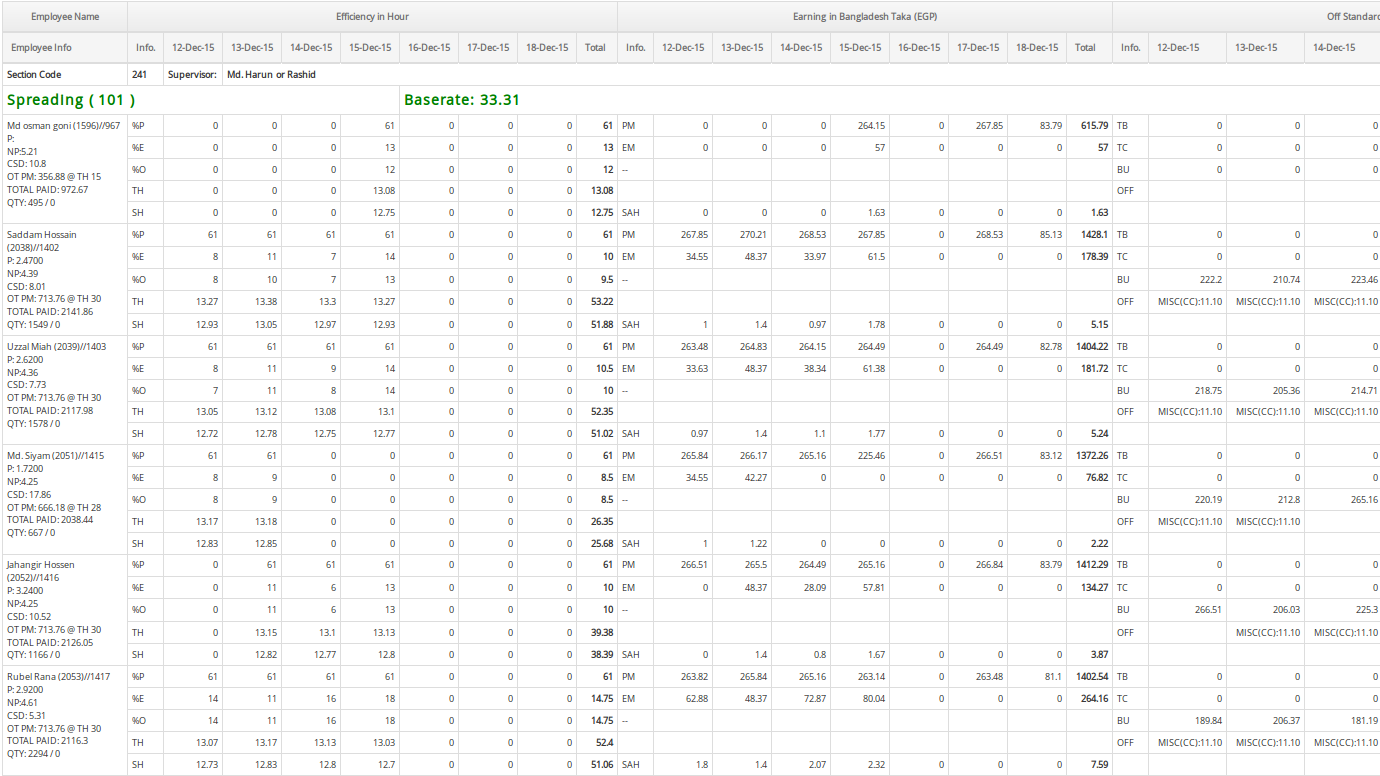This screenshot has width=1380, height=776.
Task: Click TH total 53.22
Action: [x=602, y=301]
